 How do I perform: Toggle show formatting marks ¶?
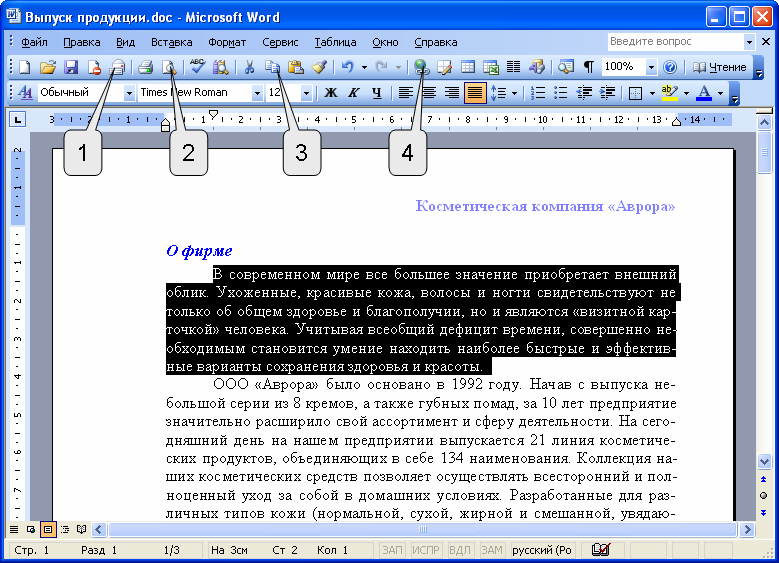pos(589,67)
